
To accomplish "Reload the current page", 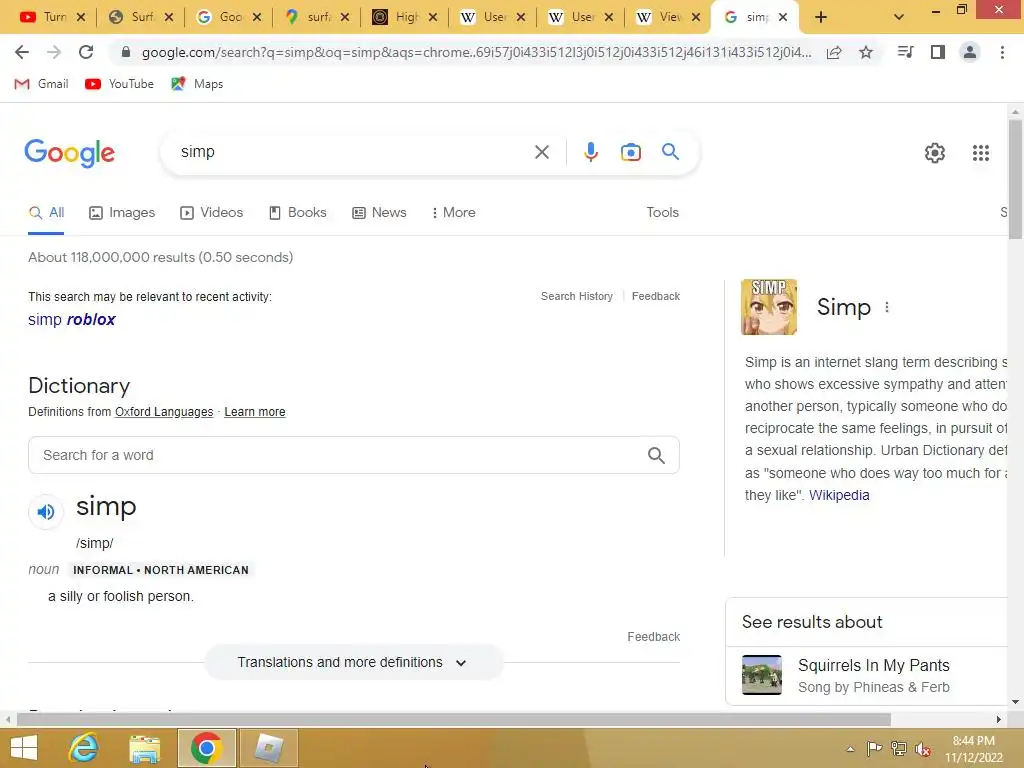I will [x=86, y=52].
